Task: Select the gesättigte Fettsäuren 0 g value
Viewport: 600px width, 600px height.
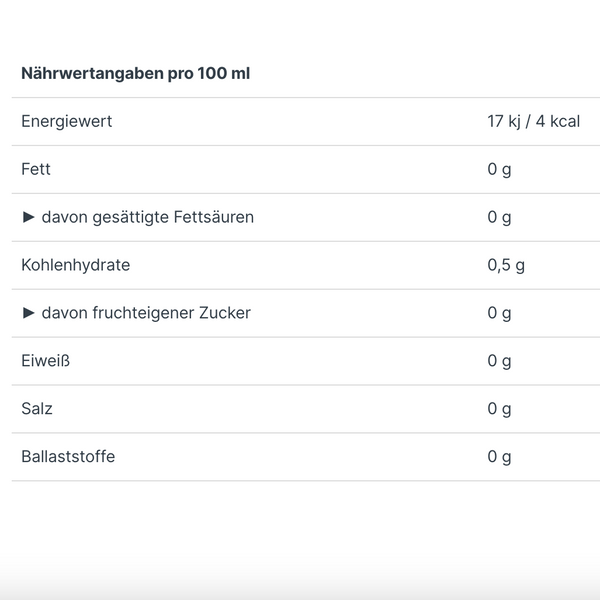Action: pos(499,217)
